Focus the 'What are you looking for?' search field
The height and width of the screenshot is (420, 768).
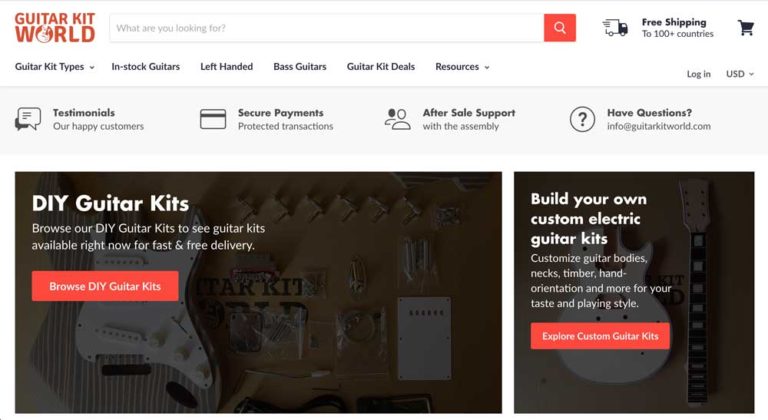coord(327,28)
